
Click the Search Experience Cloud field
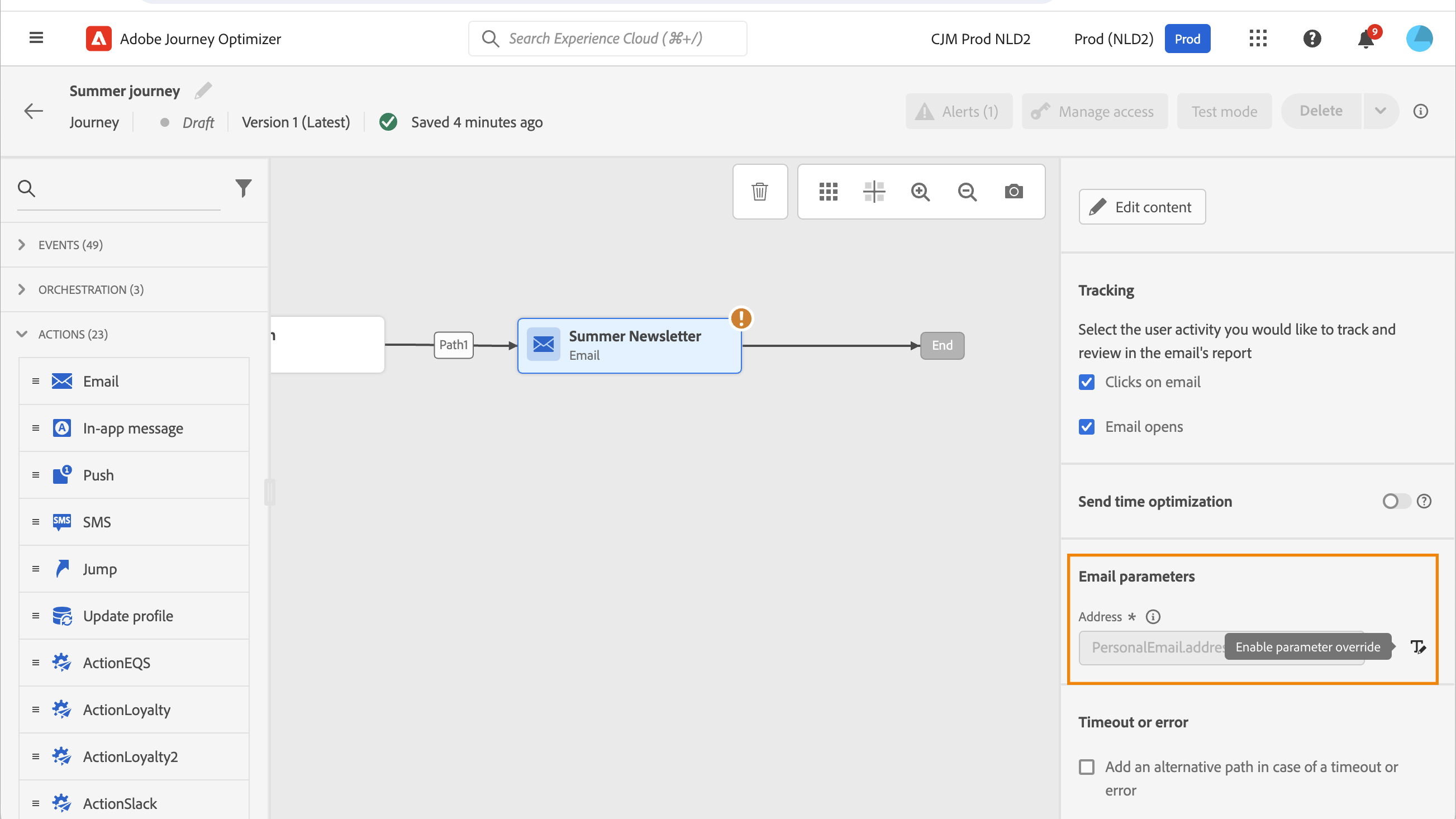608,39
